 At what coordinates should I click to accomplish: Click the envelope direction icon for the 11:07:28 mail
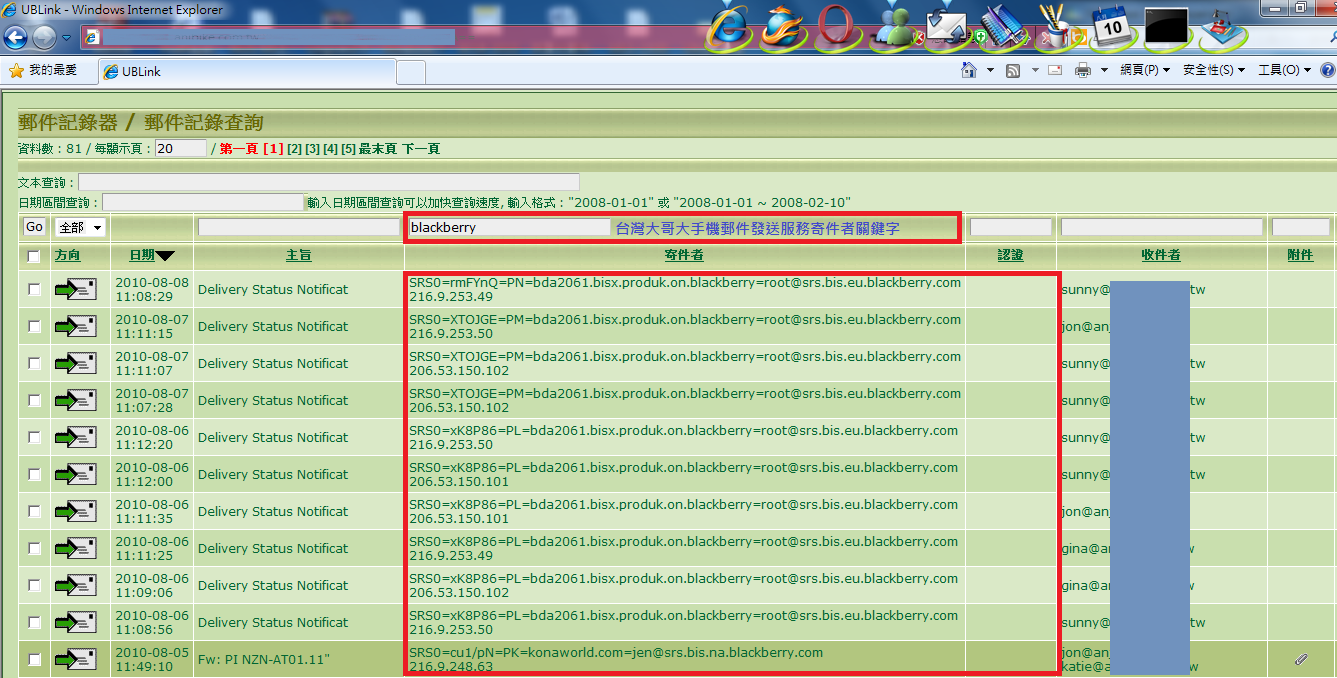(75, 400)
